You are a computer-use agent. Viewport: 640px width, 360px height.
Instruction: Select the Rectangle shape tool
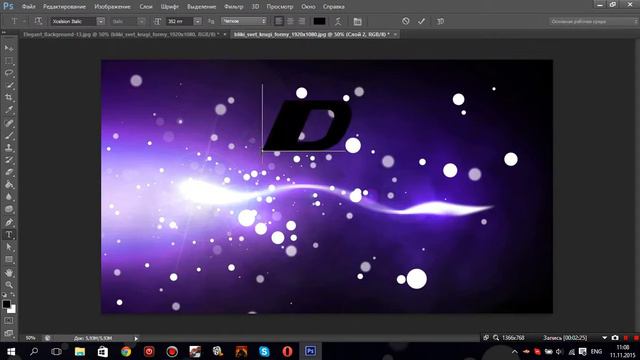pos(9,260)
